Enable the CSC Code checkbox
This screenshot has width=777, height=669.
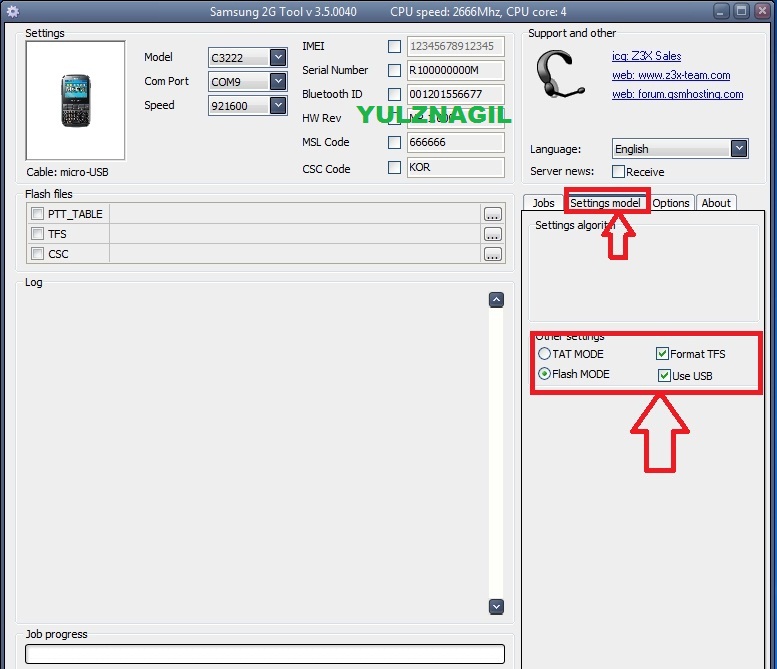[x=394, y=167]
